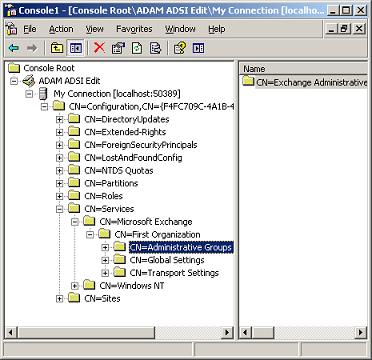Click right arrow of tree pane scrollbar
This screenshot has width=372, height=360.
click(228, 332)
